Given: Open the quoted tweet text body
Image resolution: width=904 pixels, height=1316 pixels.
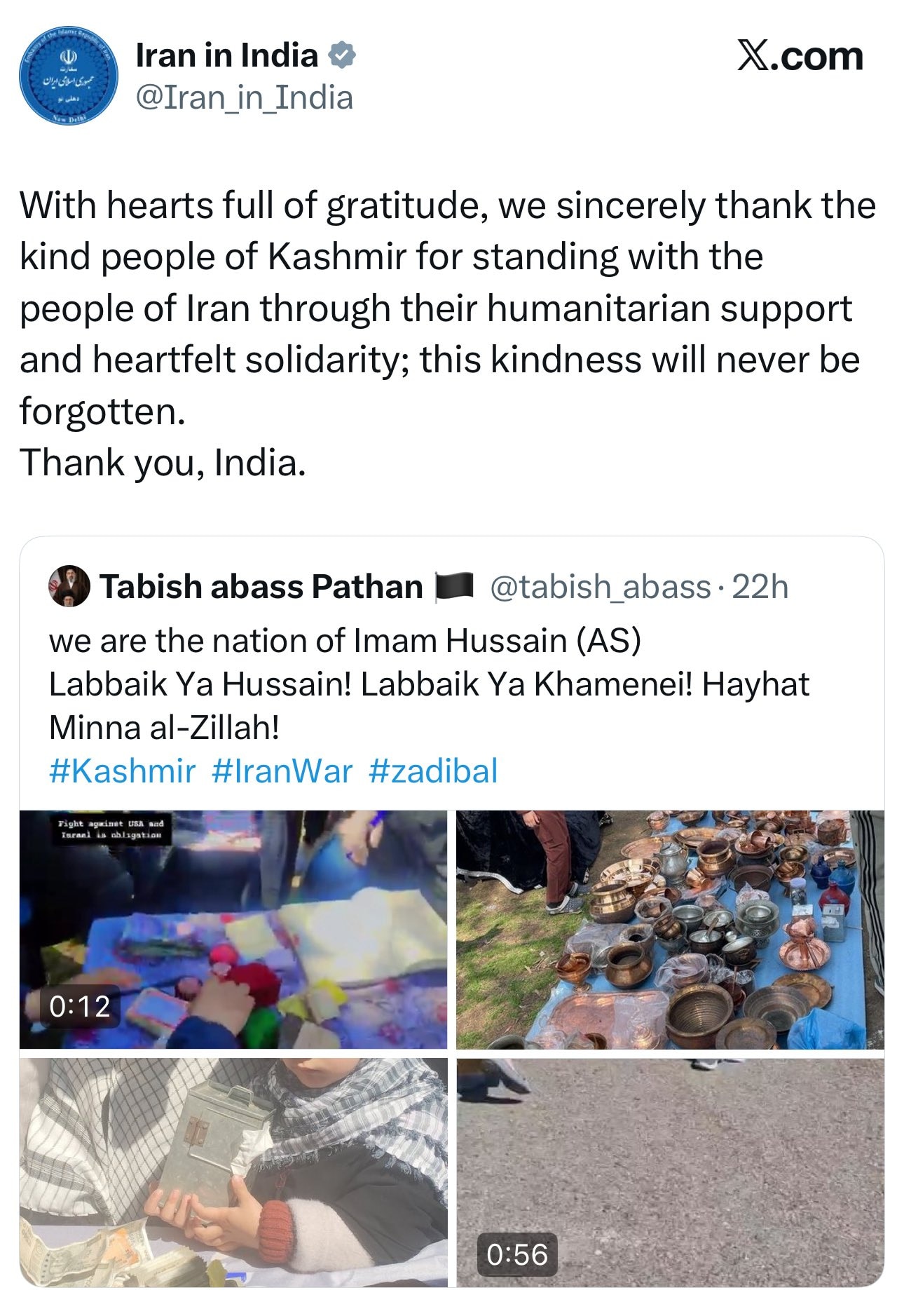Looking at the screenshot, I should point(429,684).
